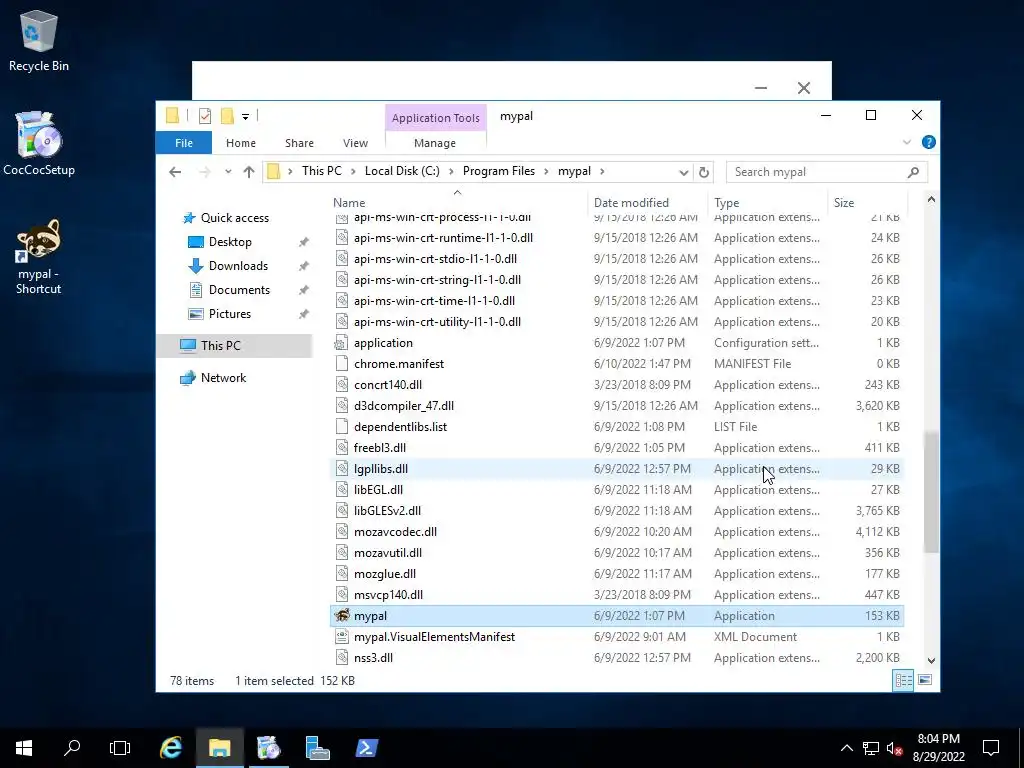
Task: Select Quick access in navigation pane
Action: point(234,217)
